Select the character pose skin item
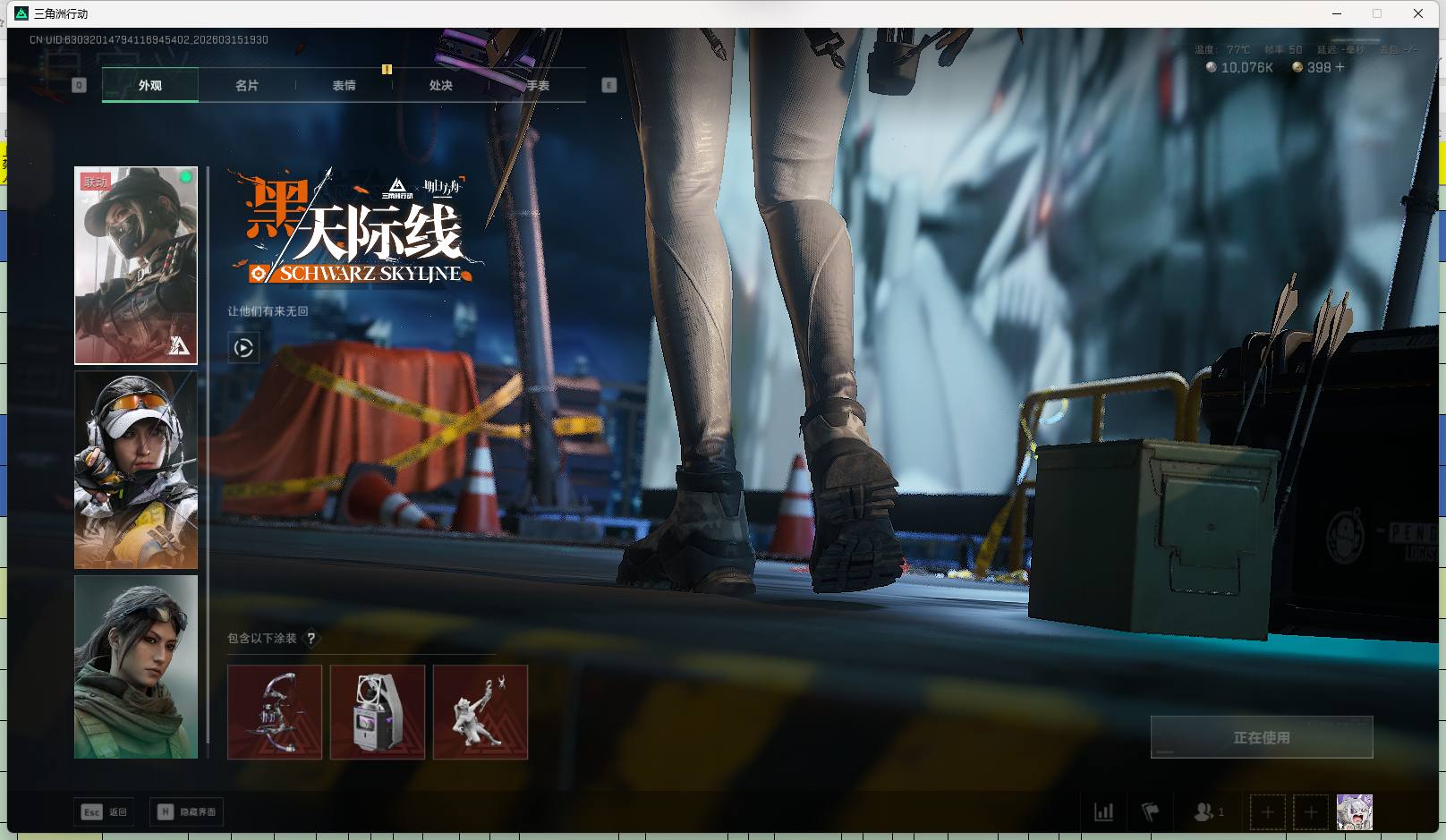Viewport: 1446px width, 840px height. pyautogui.click(x=481, y=712)
